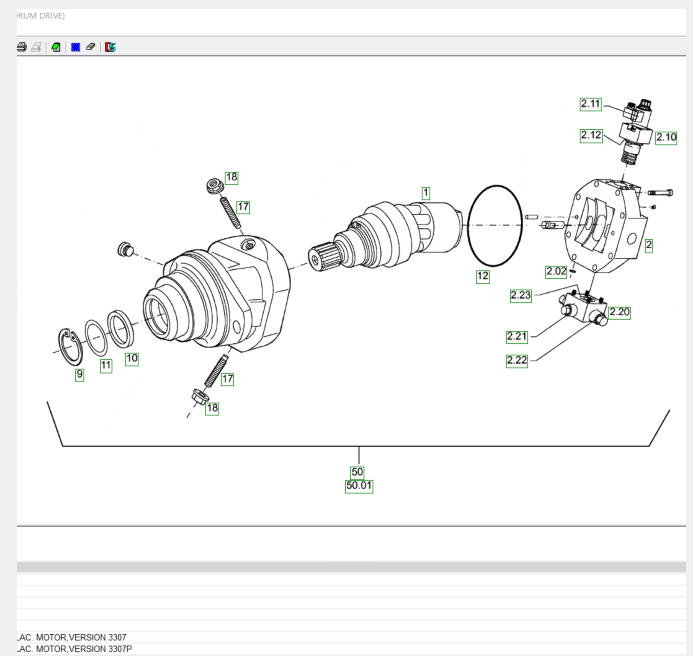Click the 2.12 part callout
This screenshot has width=693, height=656.
click(x=591, y=135)
